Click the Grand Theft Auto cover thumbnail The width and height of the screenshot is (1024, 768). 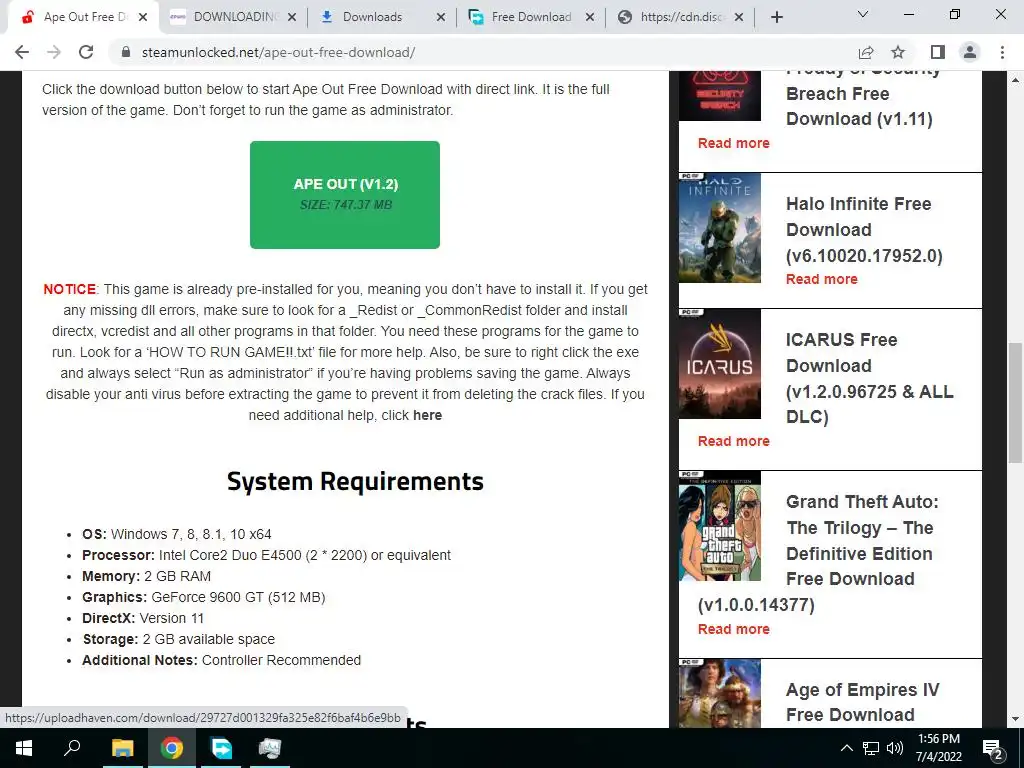click(x=720, y=526)
